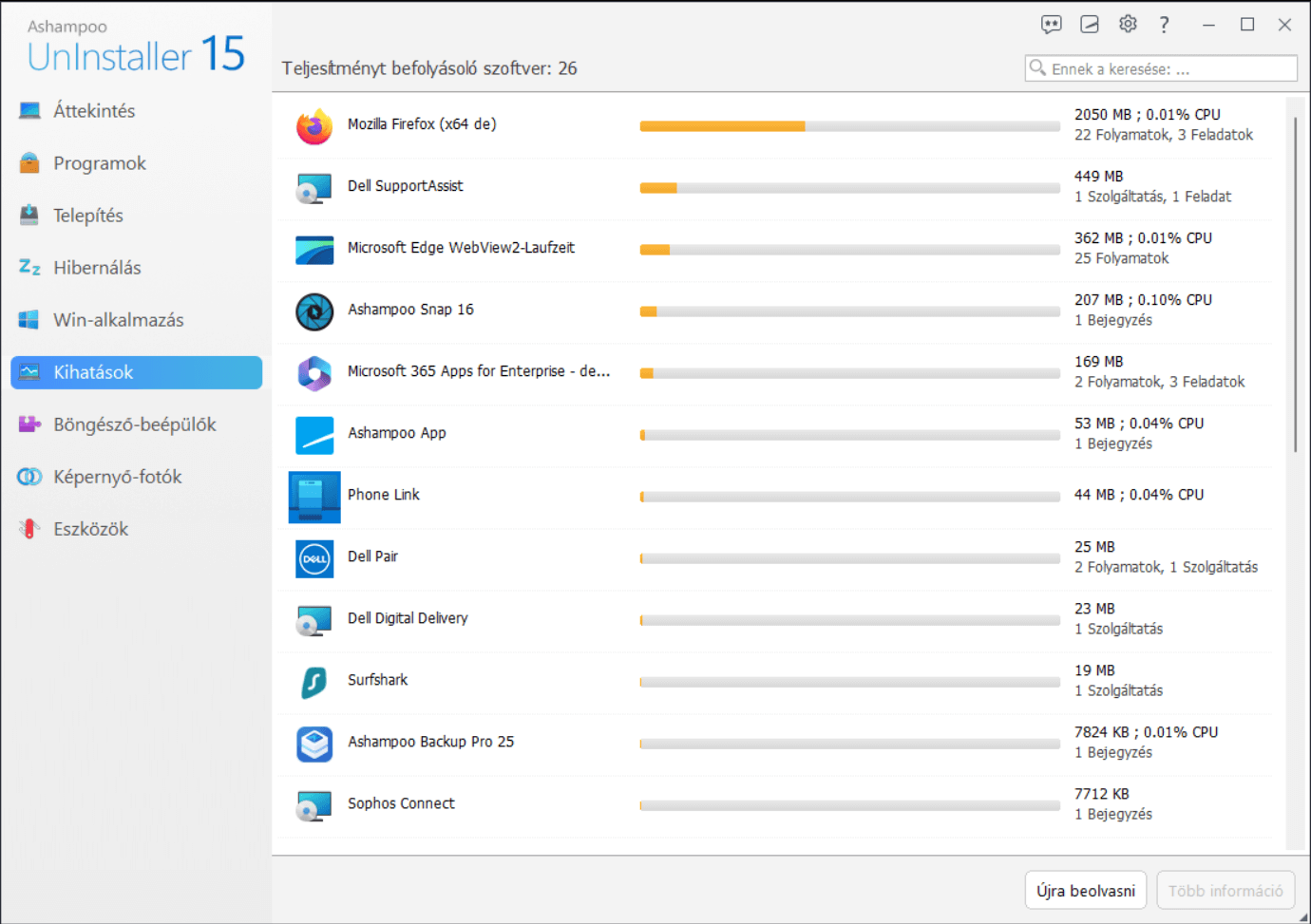Click the Ashampoo Snap 16 icon
Viewport: 1311px width, 924px height.
click(314, 311)
